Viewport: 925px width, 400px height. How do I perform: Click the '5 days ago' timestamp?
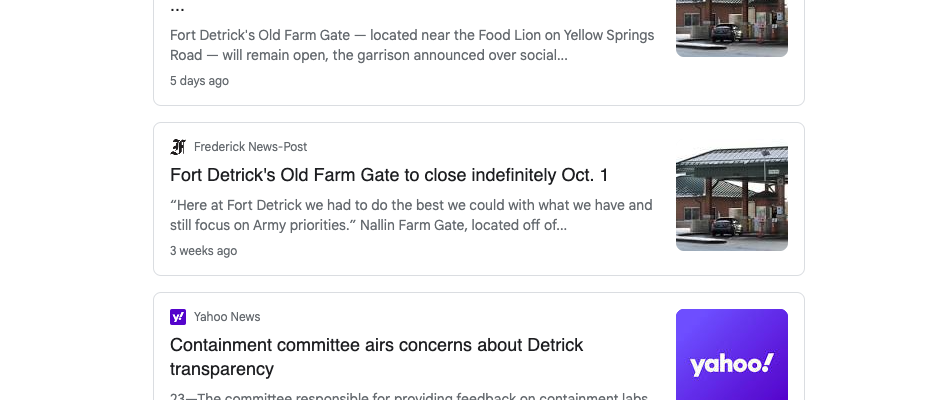(199, 81)
